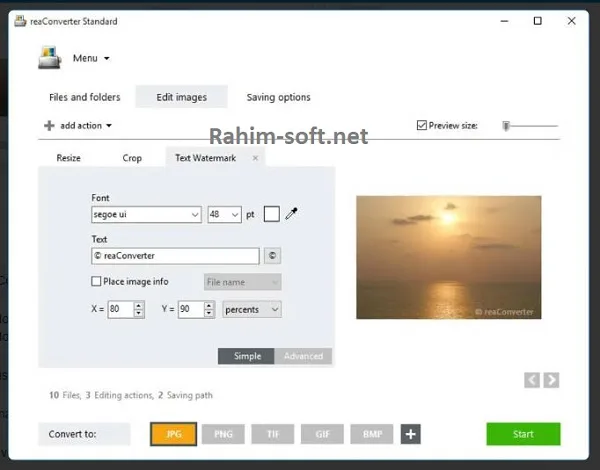Open the white font color swatch

point(272,214)
